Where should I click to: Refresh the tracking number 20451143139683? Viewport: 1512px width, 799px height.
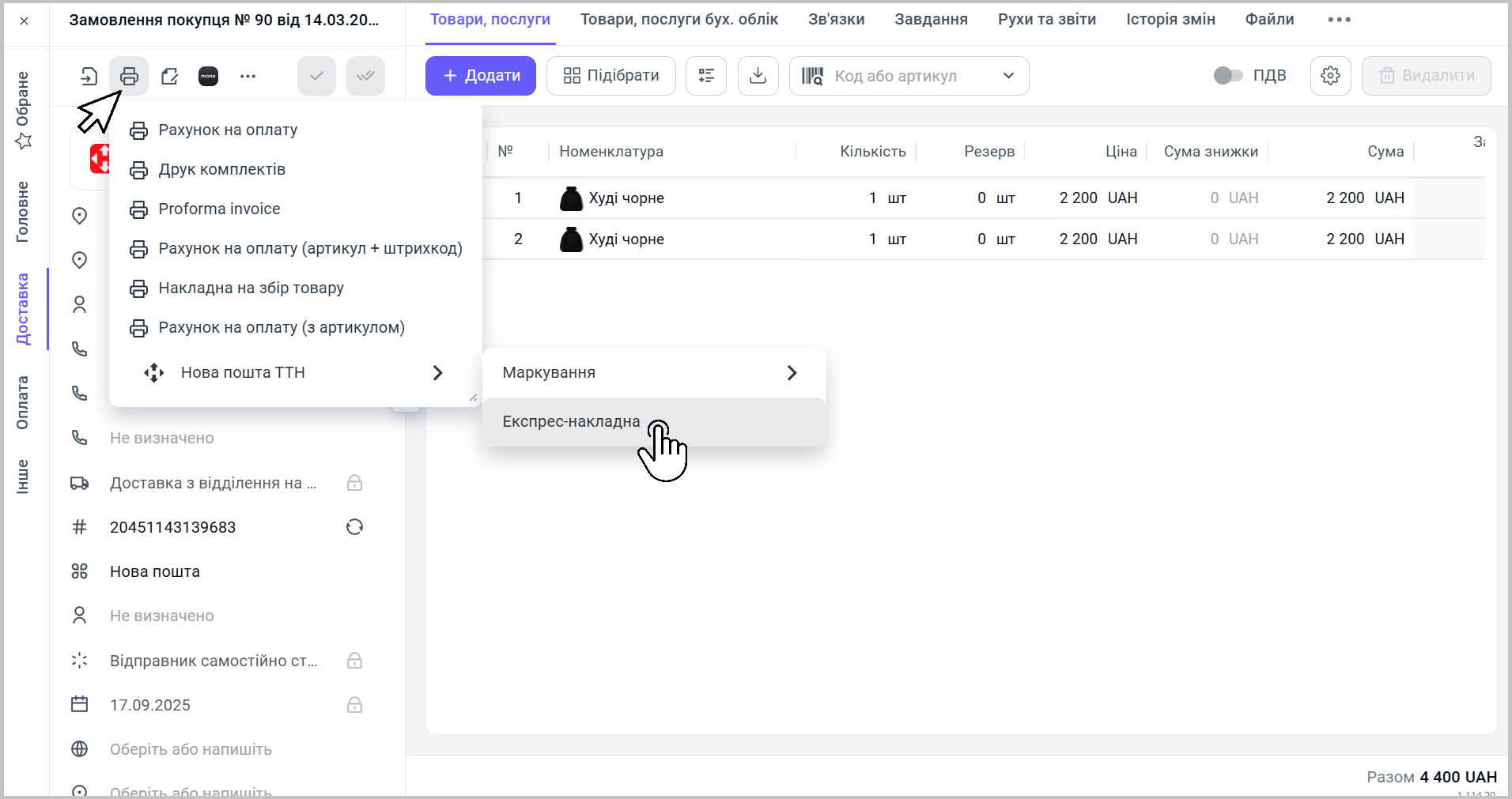354,527
